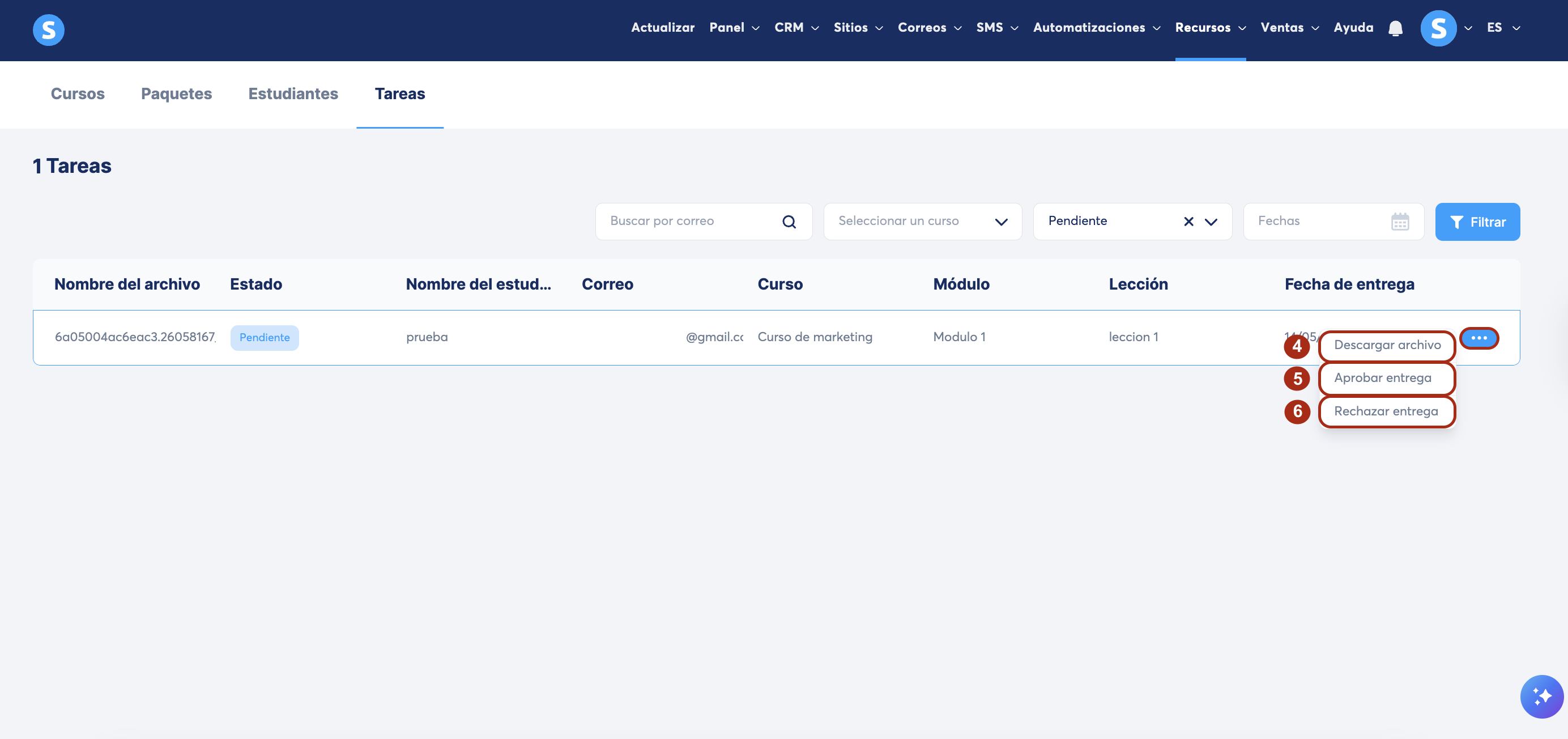Viewport: 1568px width, 739px height.
Task: Focus the Buscar por correo field
Action: point(703,222)
